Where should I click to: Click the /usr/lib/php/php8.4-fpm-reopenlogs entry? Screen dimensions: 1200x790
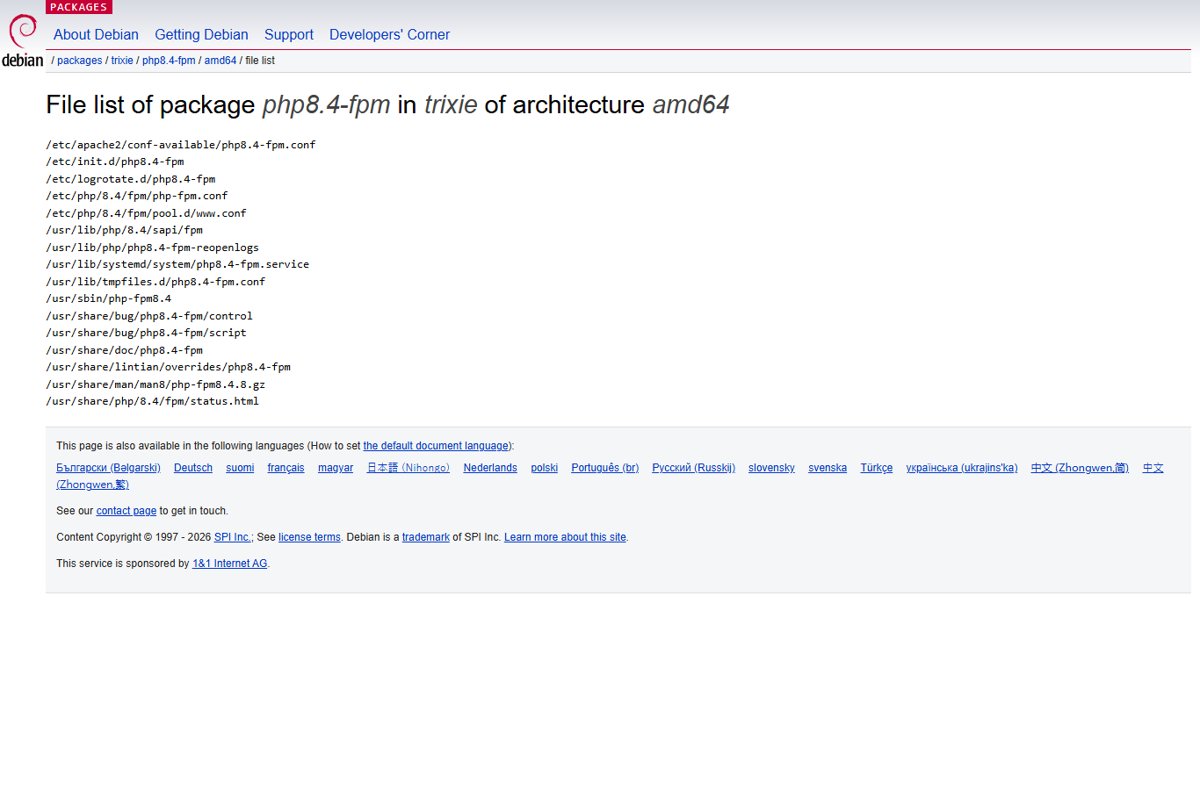pyautogui.click(x=153, y=247)
